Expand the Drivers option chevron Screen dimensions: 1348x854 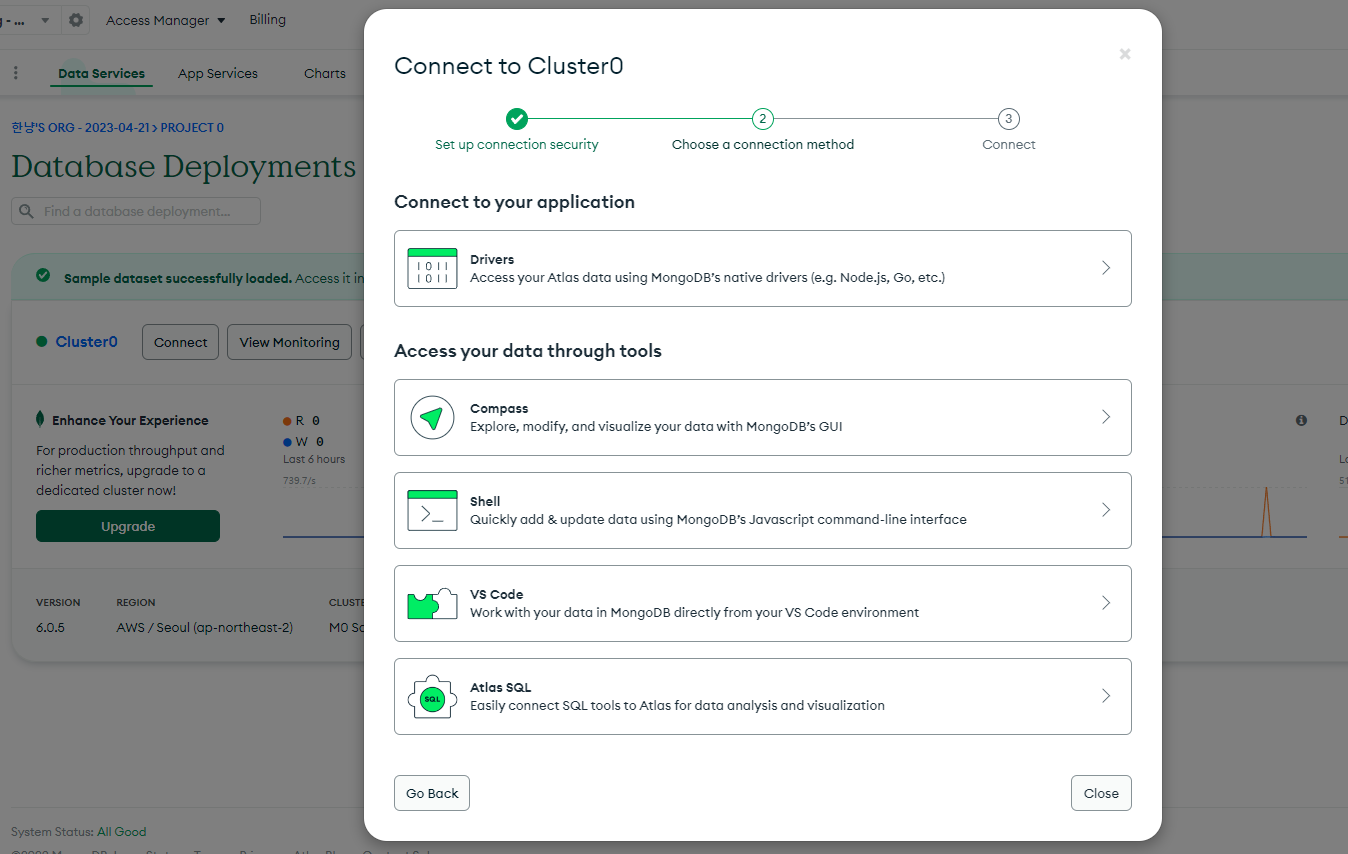(x=1106, y=268)
